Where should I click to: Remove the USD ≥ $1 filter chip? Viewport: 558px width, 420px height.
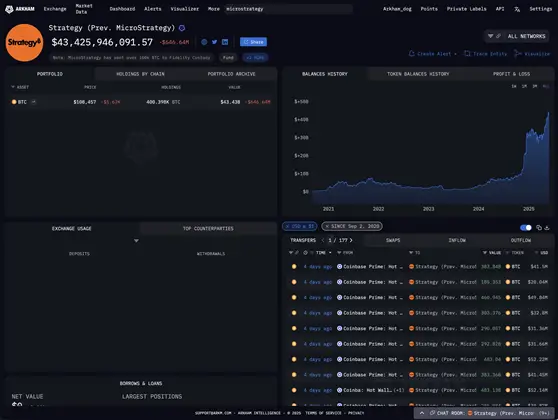288,226
